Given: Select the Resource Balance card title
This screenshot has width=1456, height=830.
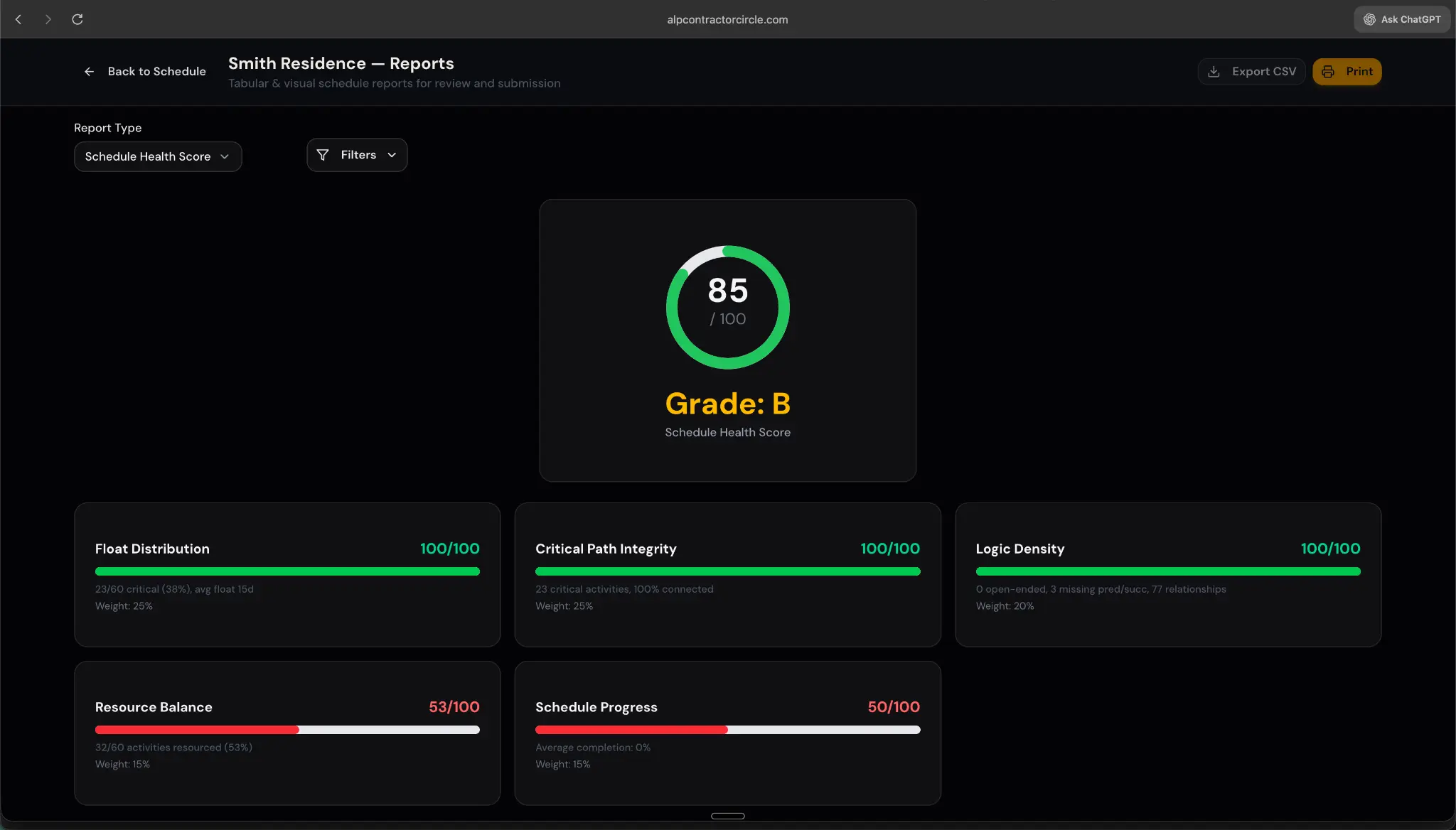Looking at the screenshot, I should (x=154, y=707).
